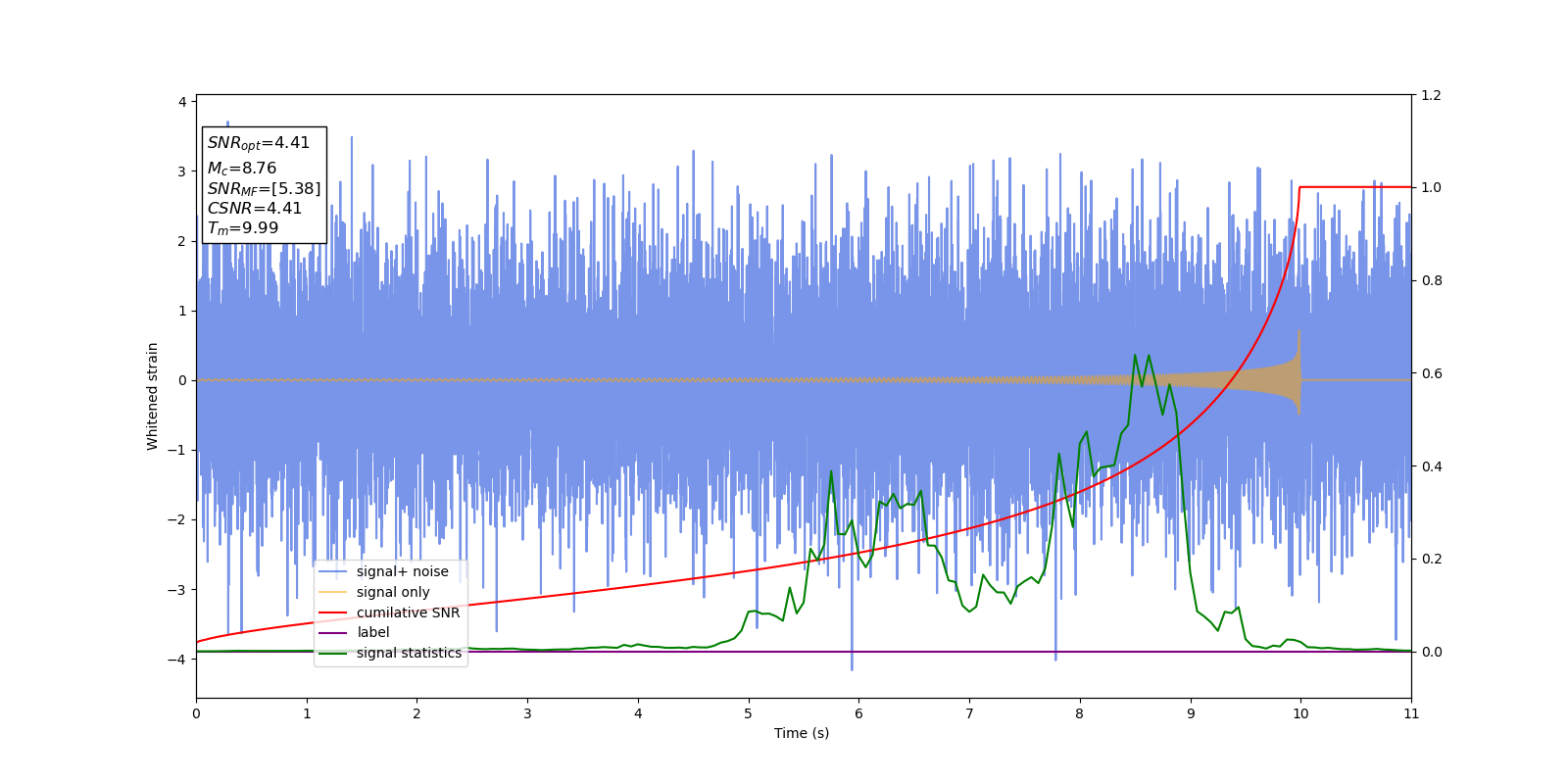Click the right-axis tick label 0.6
The height and width of the screenshot is (784, 1568).
1431,373
